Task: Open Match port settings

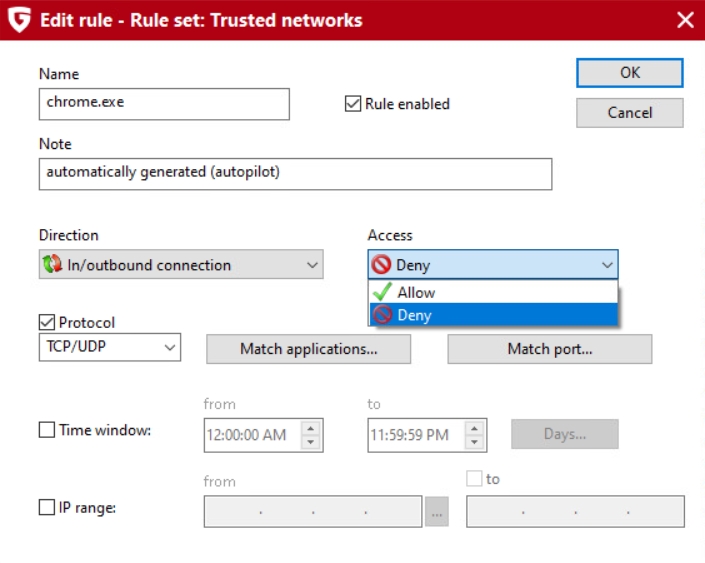Action: (x=549, y=349)
